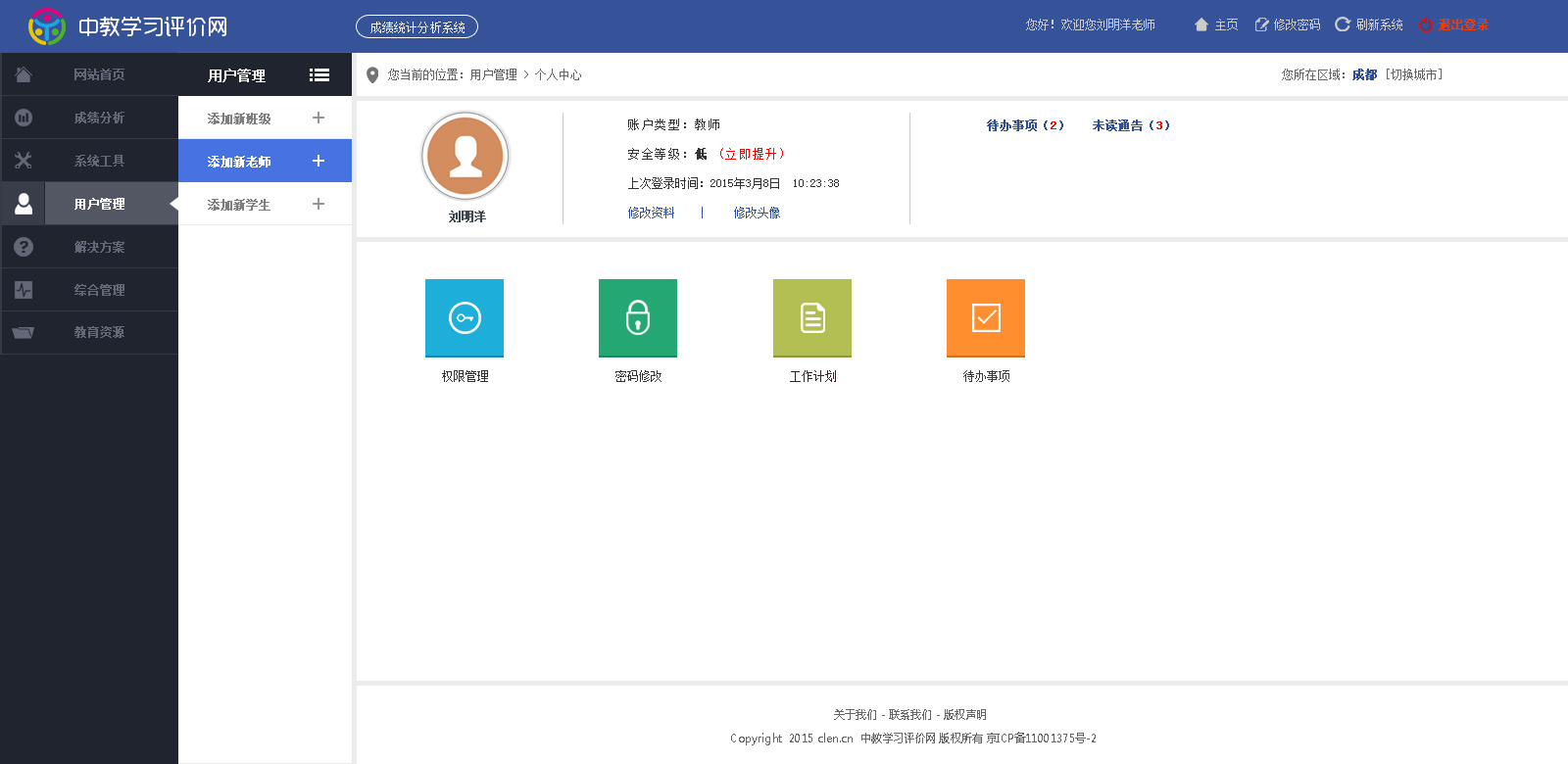Click 个人中心 in the breadcrumb
1568x764 pixels.
558,74
